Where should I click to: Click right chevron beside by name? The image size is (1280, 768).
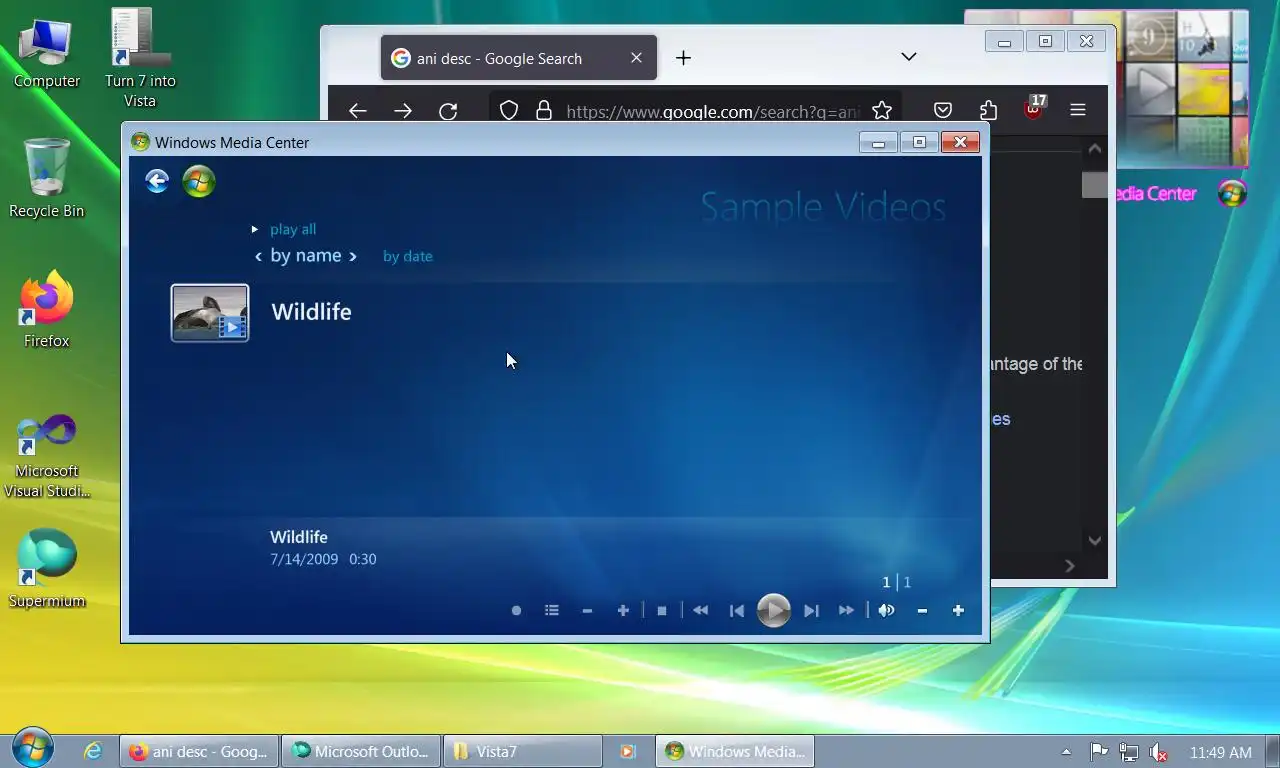tap(352, 257)
